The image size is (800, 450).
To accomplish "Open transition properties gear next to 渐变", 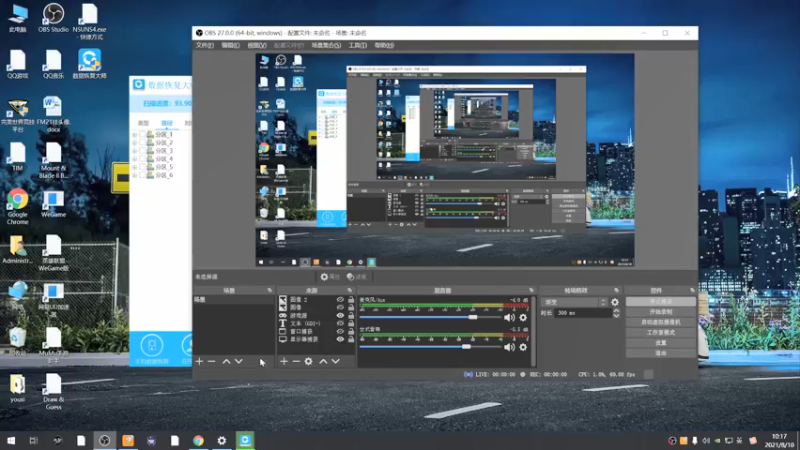I will (615, 302).
